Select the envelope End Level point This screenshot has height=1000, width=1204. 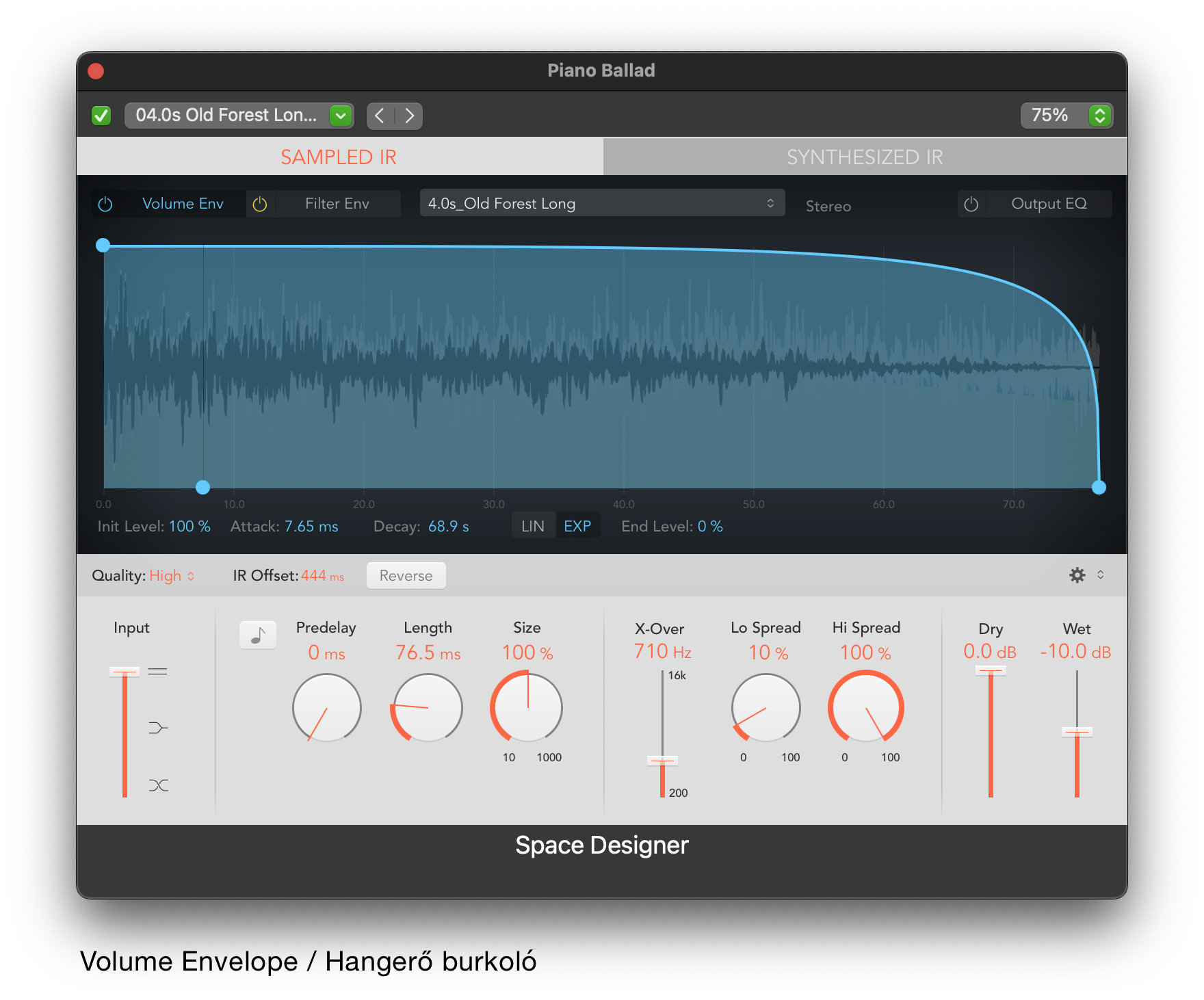pos(1099,487)
